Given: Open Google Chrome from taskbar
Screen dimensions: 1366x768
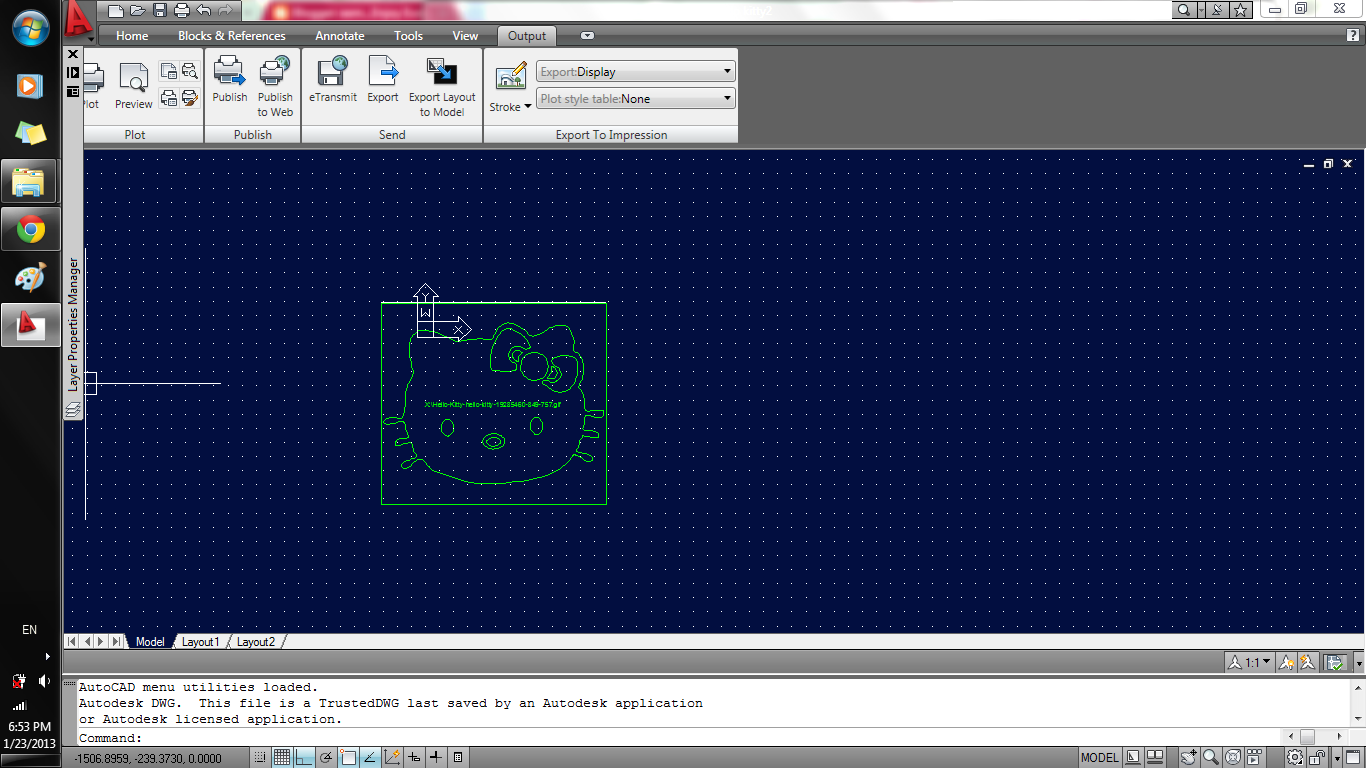Looking at the screenshot, I should (30, 230).
